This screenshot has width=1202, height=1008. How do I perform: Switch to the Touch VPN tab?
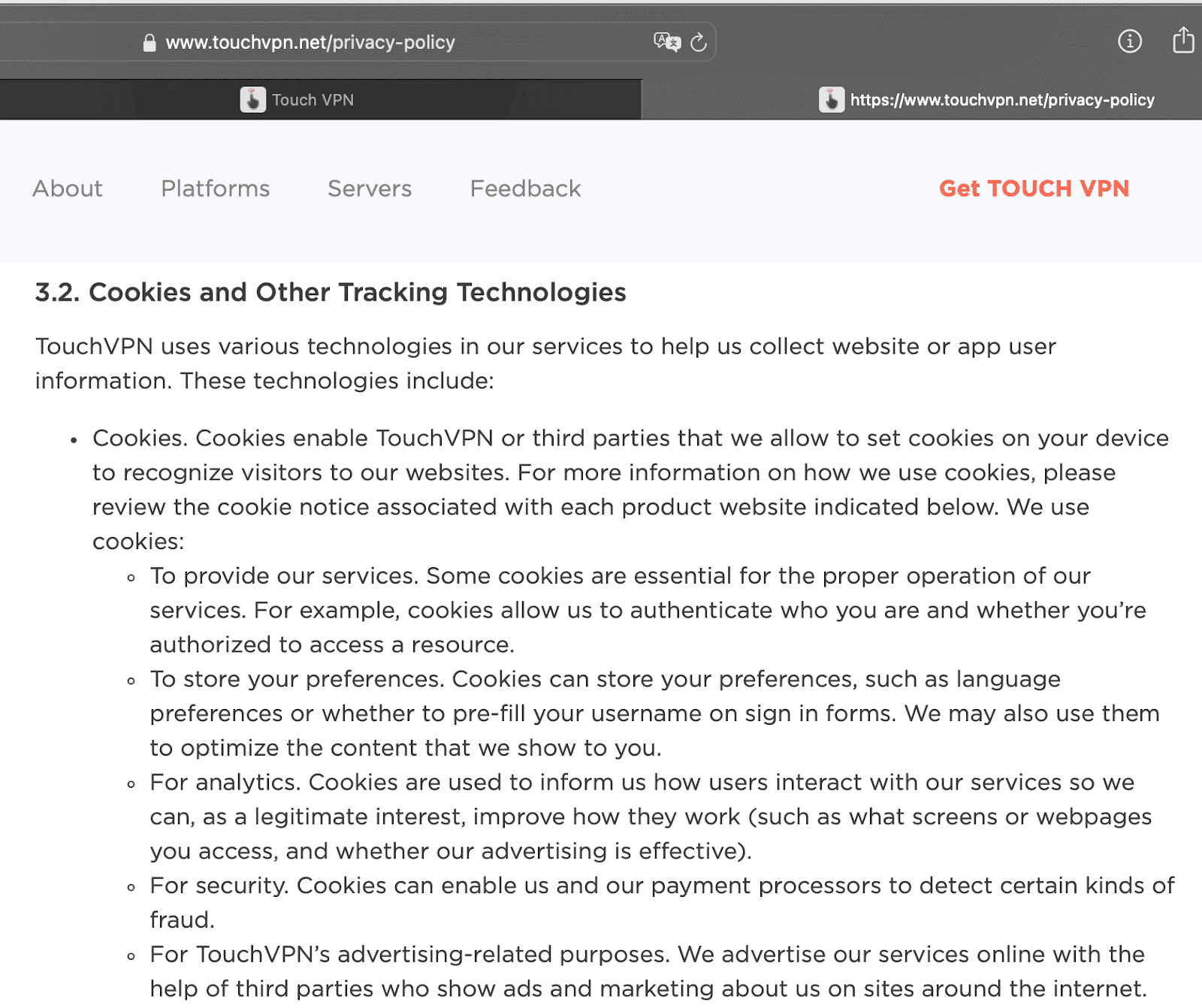tap(321, 100)
